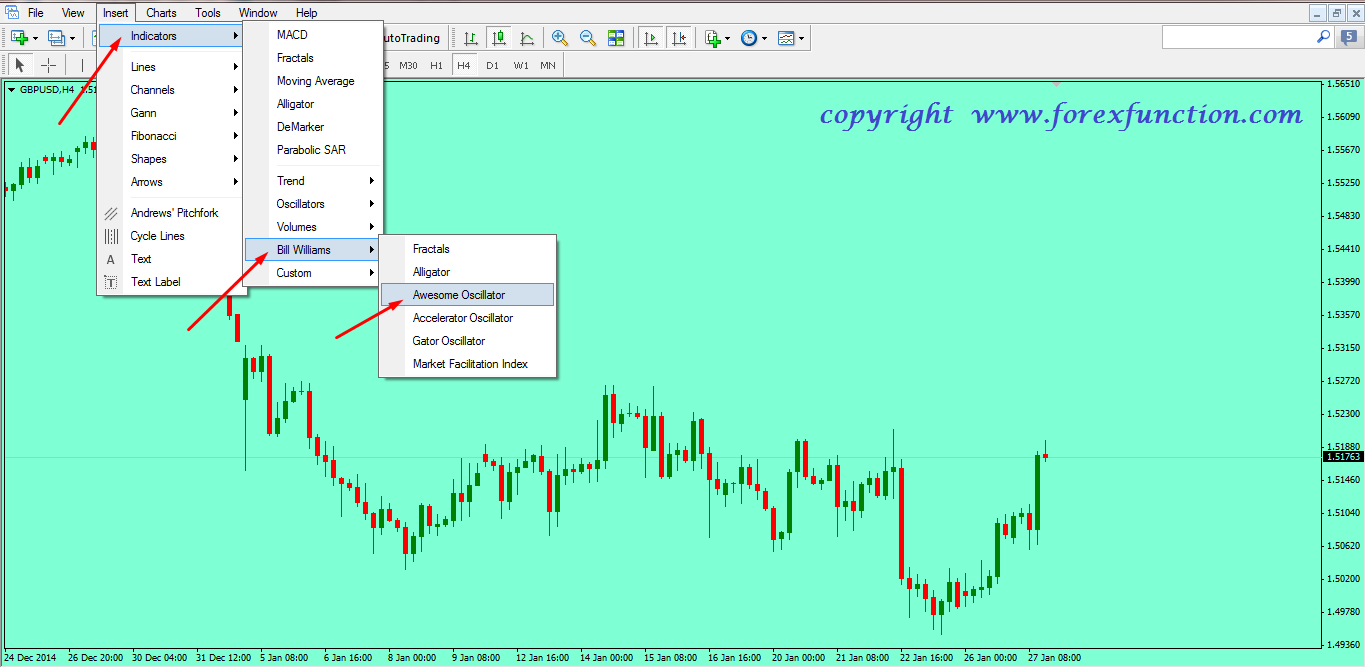Open the File menu
This screenshot has width=1365, height=667.
point(36,13)
